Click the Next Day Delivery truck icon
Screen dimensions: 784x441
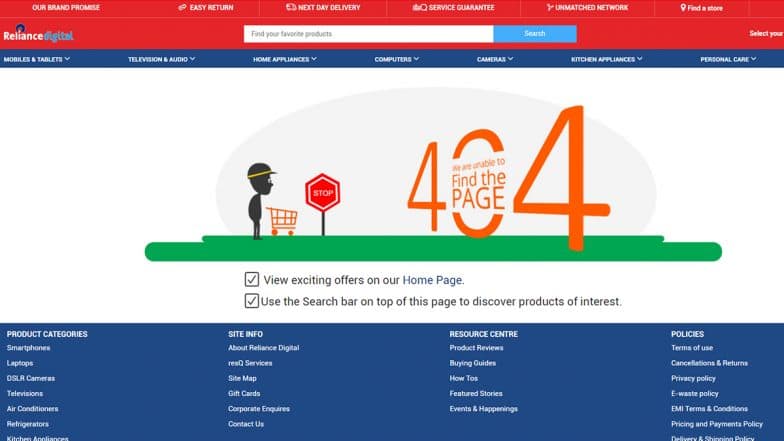[x=291, y=7]
